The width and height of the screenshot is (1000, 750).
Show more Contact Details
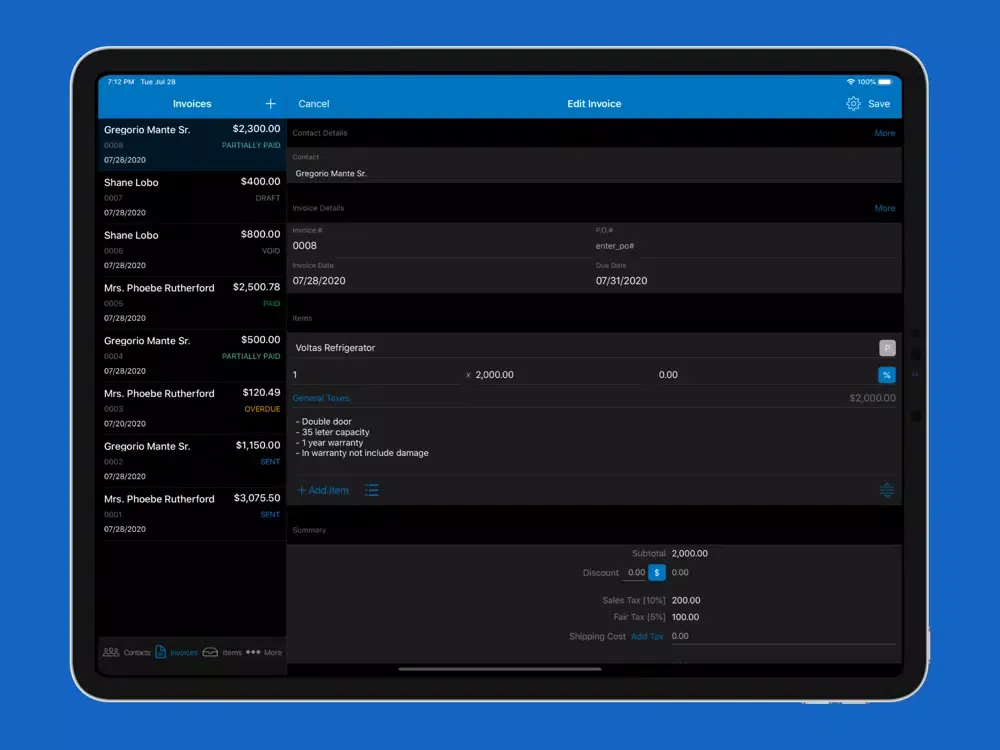tap(885, 133)
